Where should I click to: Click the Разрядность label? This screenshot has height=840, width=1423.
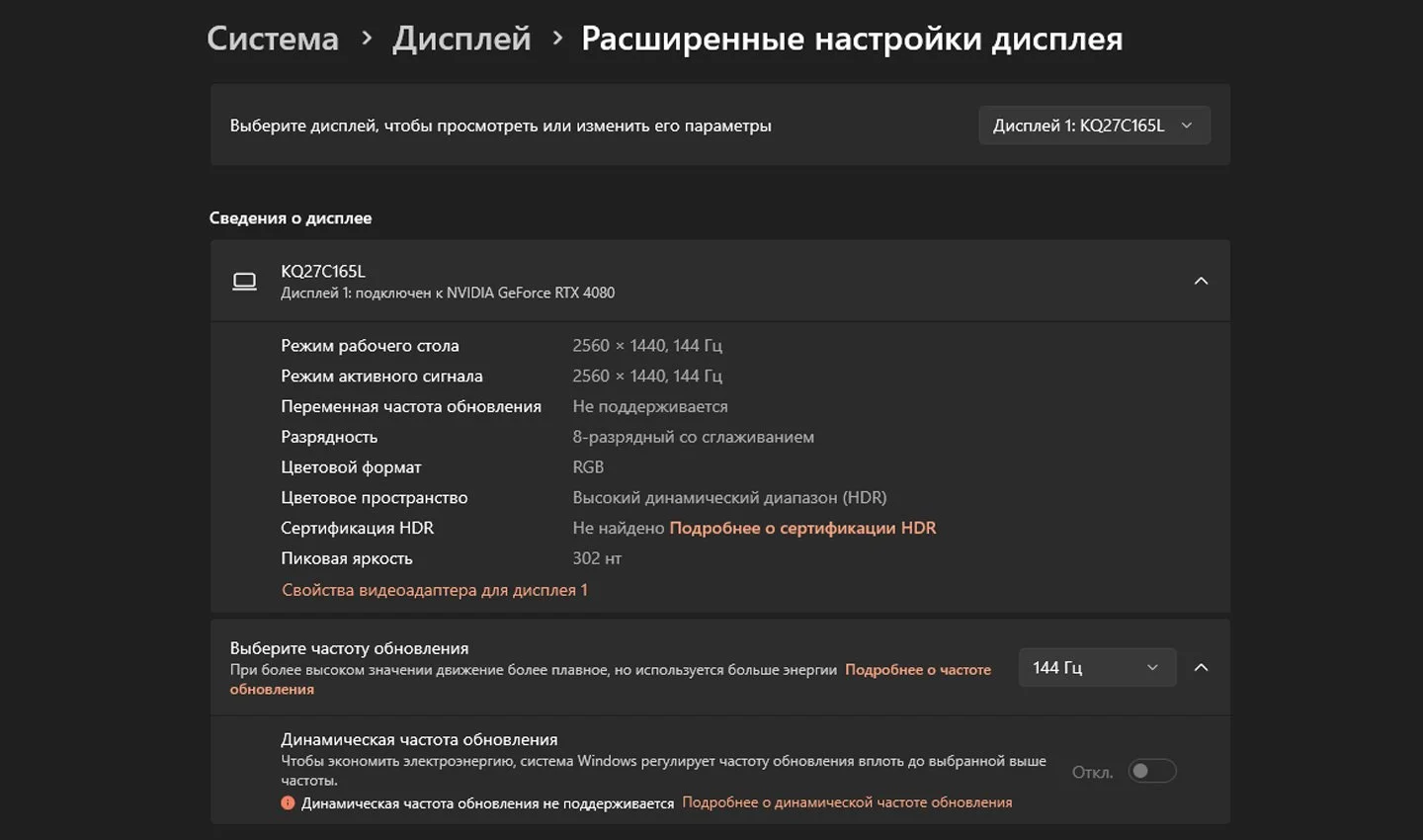329,437
